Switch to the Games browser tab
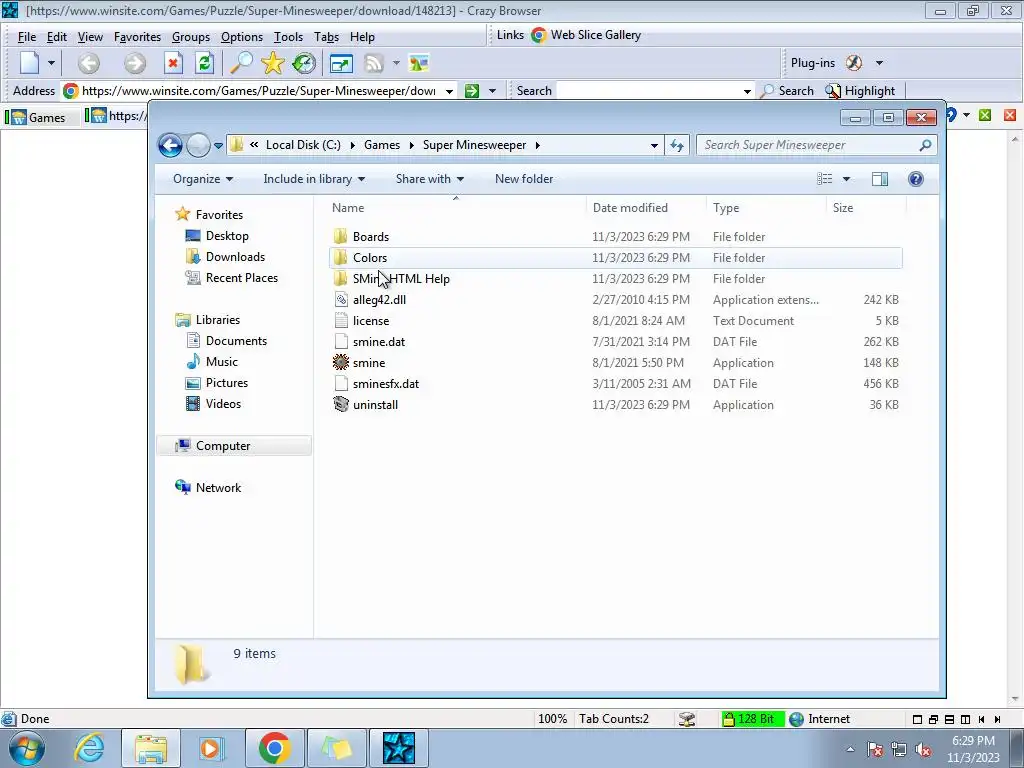This screenshot has width=1024, height=768. 39,118
